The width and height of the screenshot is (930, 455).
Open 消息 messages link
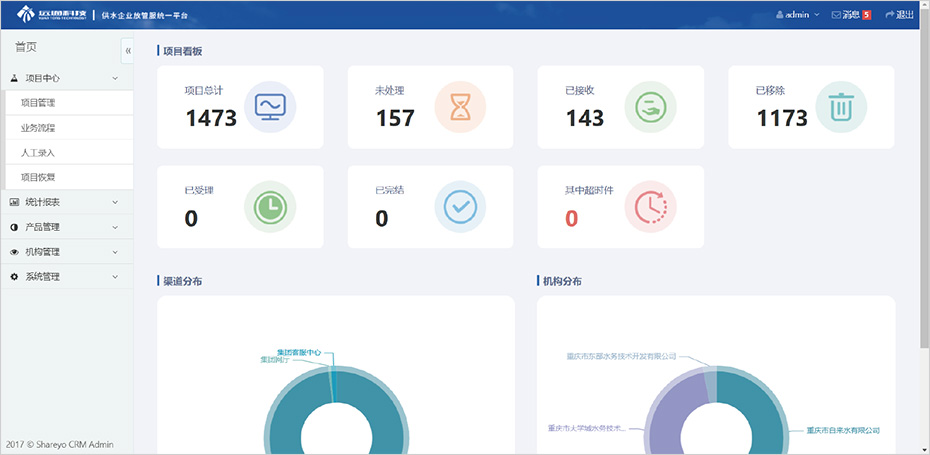[851, 15]
